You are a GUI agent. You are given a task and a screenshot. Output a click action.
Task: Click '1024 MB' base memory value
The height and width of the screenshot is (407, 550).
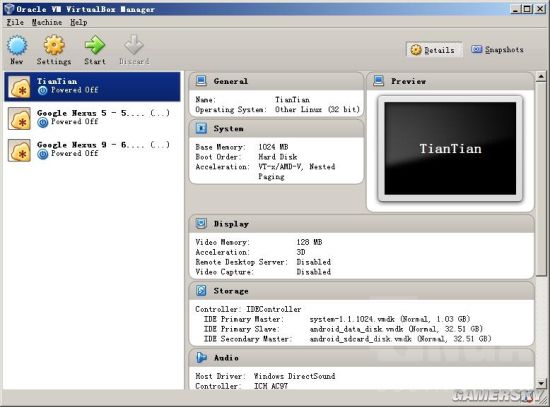(273, 147)
